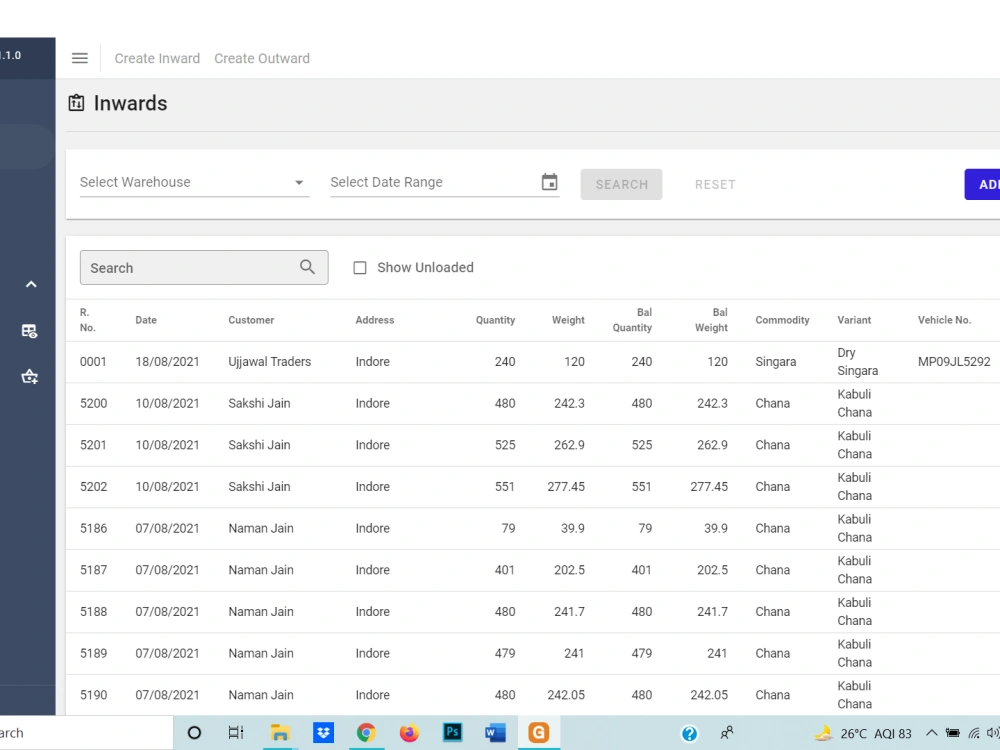Open File Explorer from taskbar

coord(279,733)
